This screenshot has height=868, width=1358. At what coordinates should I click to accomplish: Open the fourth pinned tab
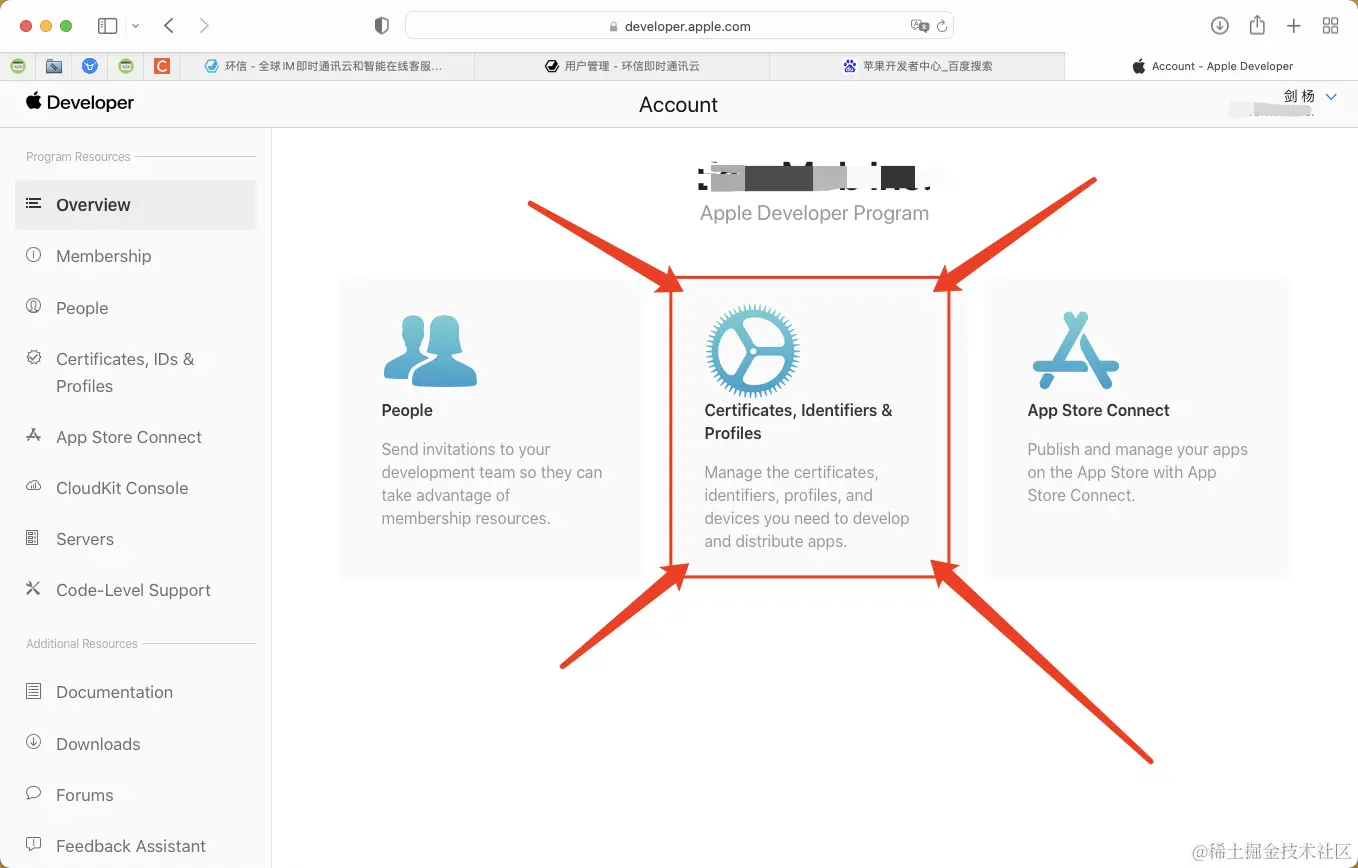tap(126, 66)
